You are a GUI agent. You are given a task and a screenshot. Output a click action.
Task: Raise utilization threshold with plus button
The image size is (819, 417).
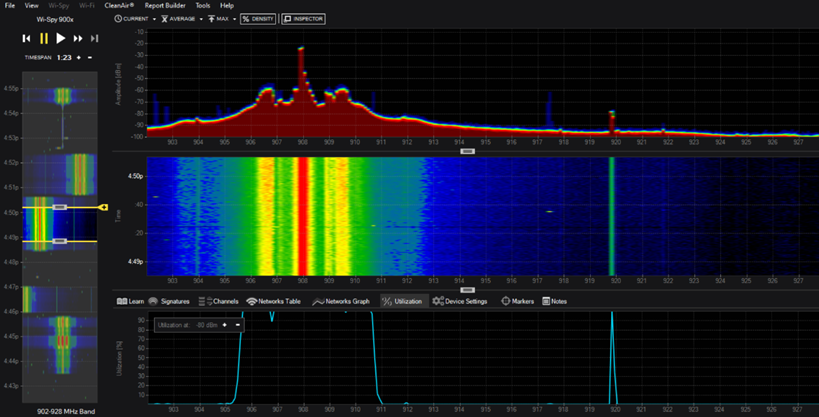pos(225,325)
